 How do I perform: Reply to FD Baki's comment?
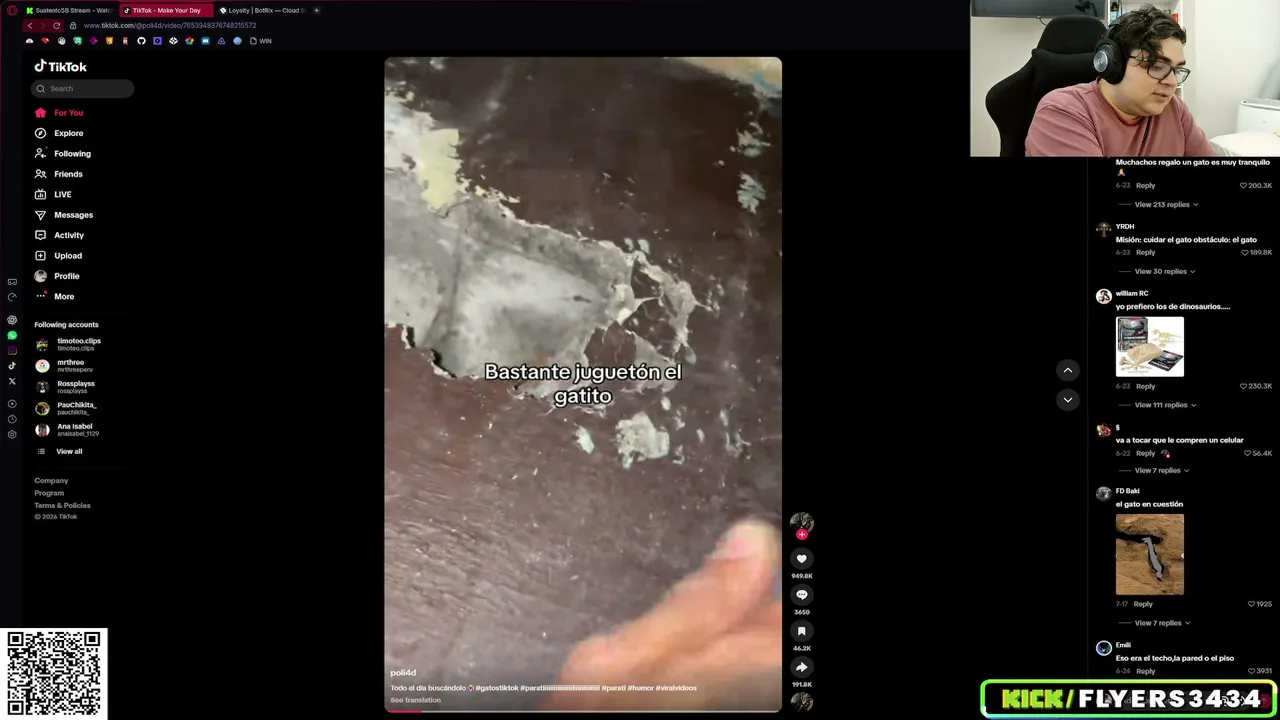1143,604
